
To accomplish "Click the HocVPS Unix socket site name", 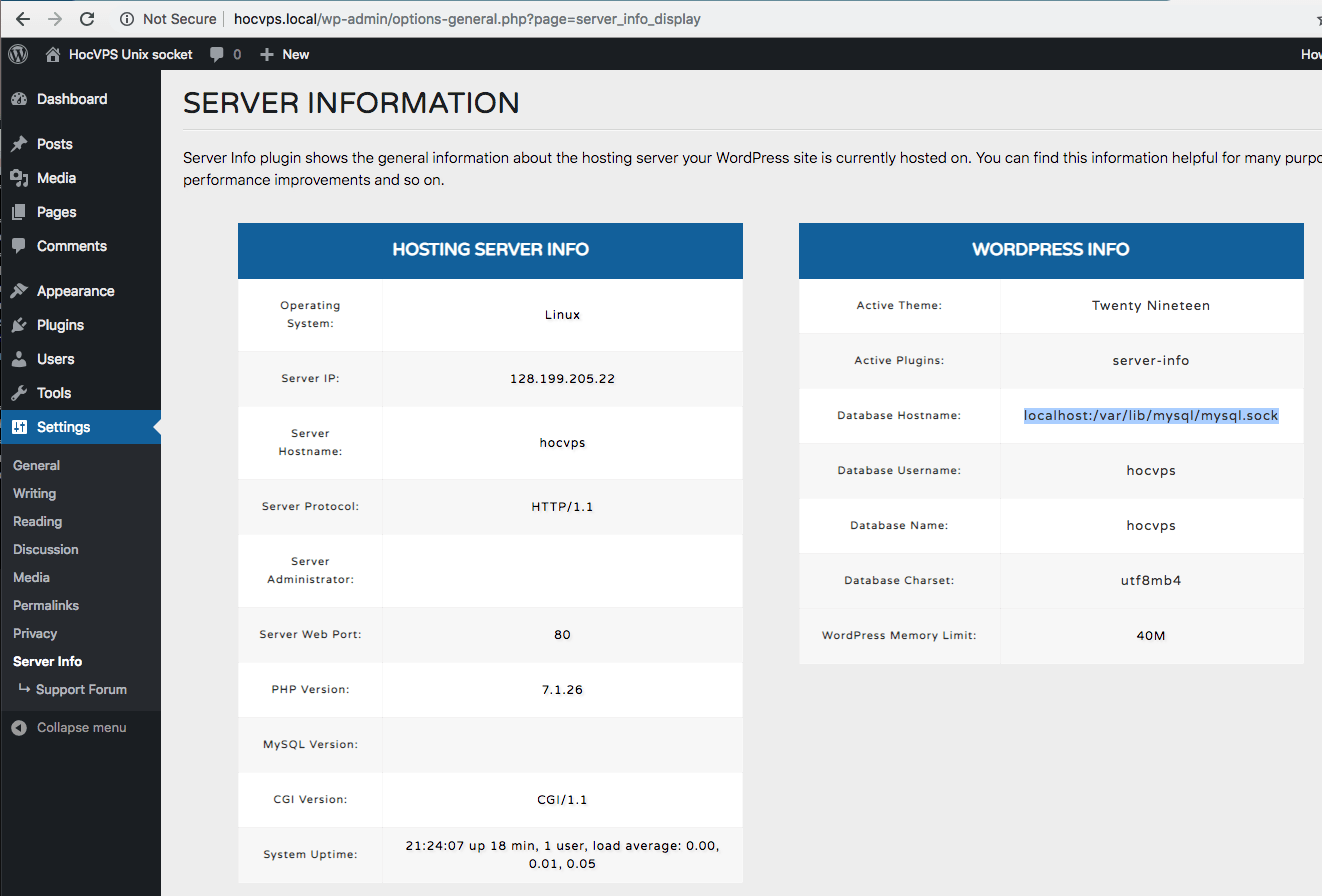I will (130, 54).
